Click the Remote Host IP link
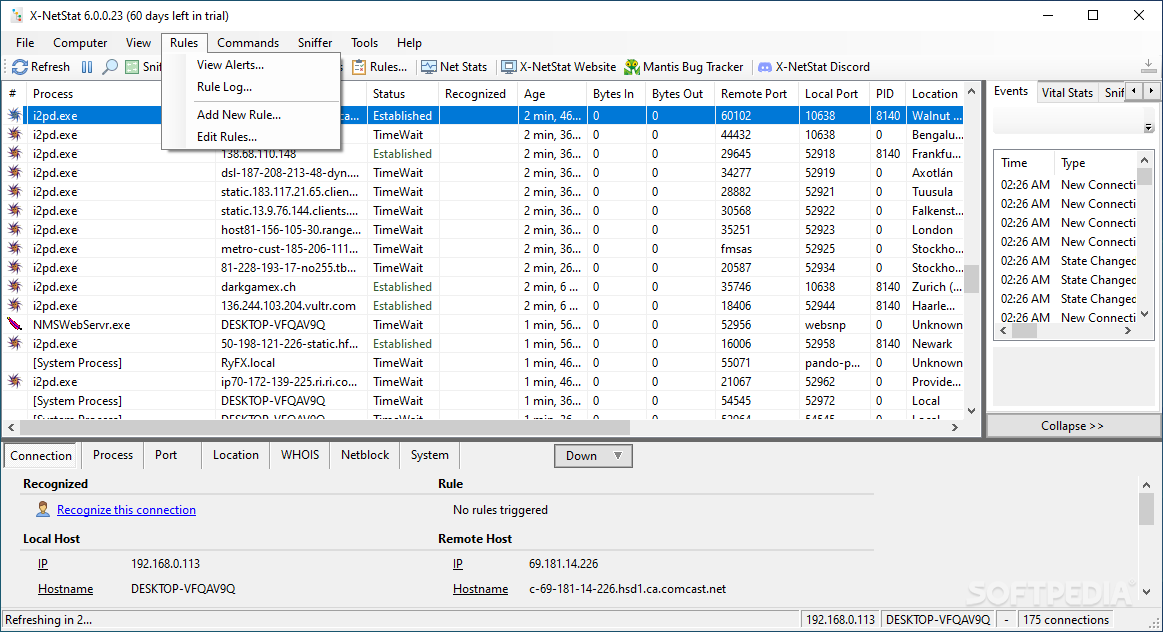 [458, 564]
